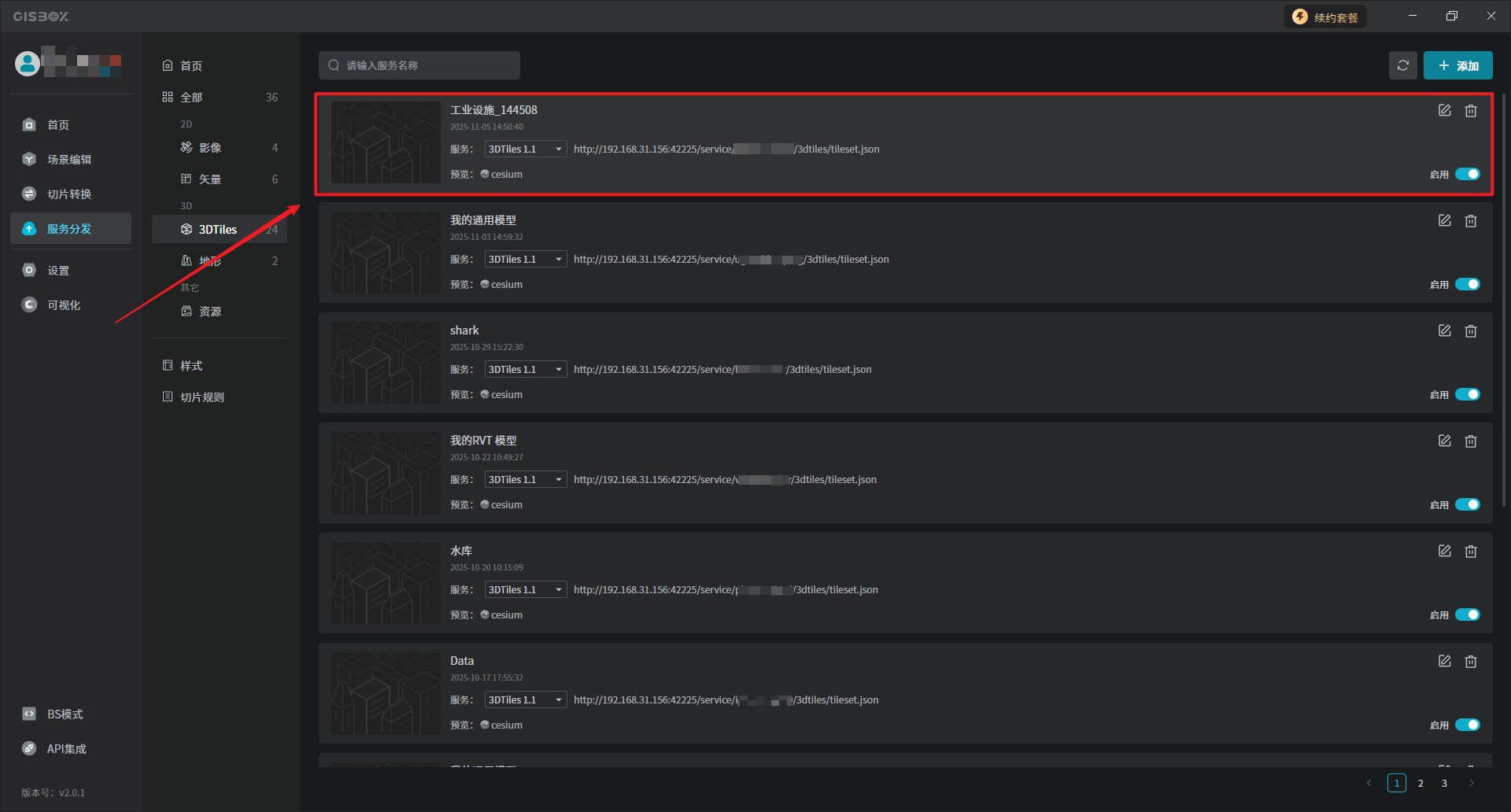Viewport: 1511px width, 812px height.
Task: Click the refresh service list icon
Action: pos(1402,65)
